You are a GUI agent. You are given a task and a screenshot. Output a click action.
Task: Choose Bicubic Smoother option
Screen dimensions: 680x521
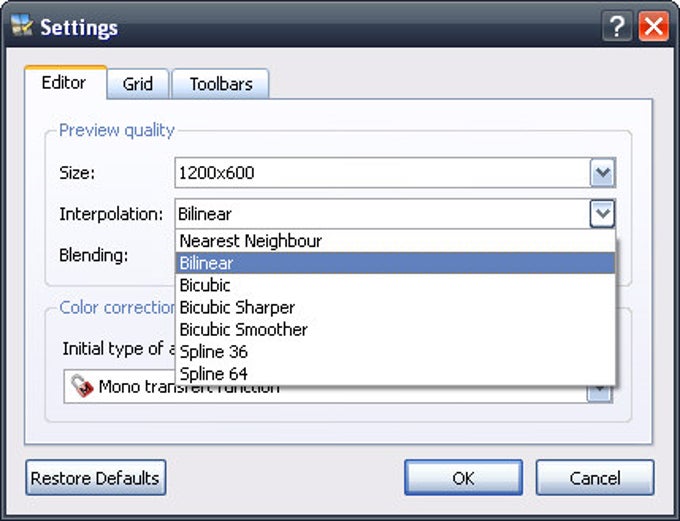395,329
